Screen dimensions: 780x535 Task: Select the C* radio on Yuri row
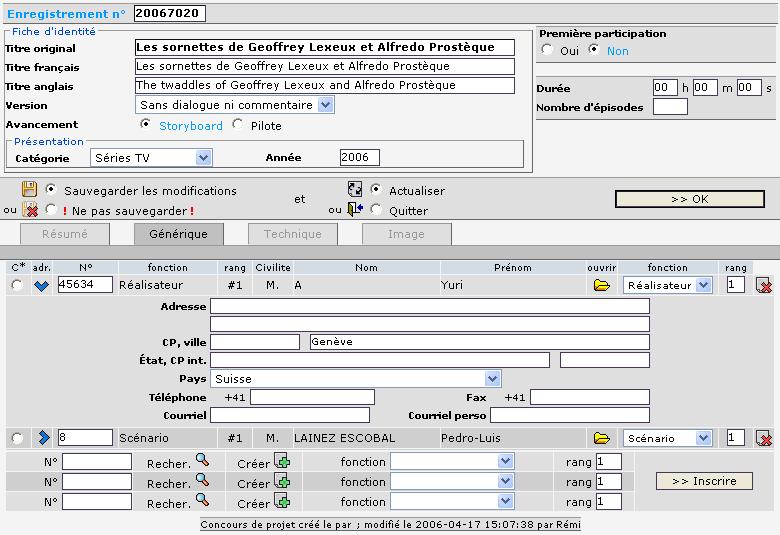(x=17, y=285)
